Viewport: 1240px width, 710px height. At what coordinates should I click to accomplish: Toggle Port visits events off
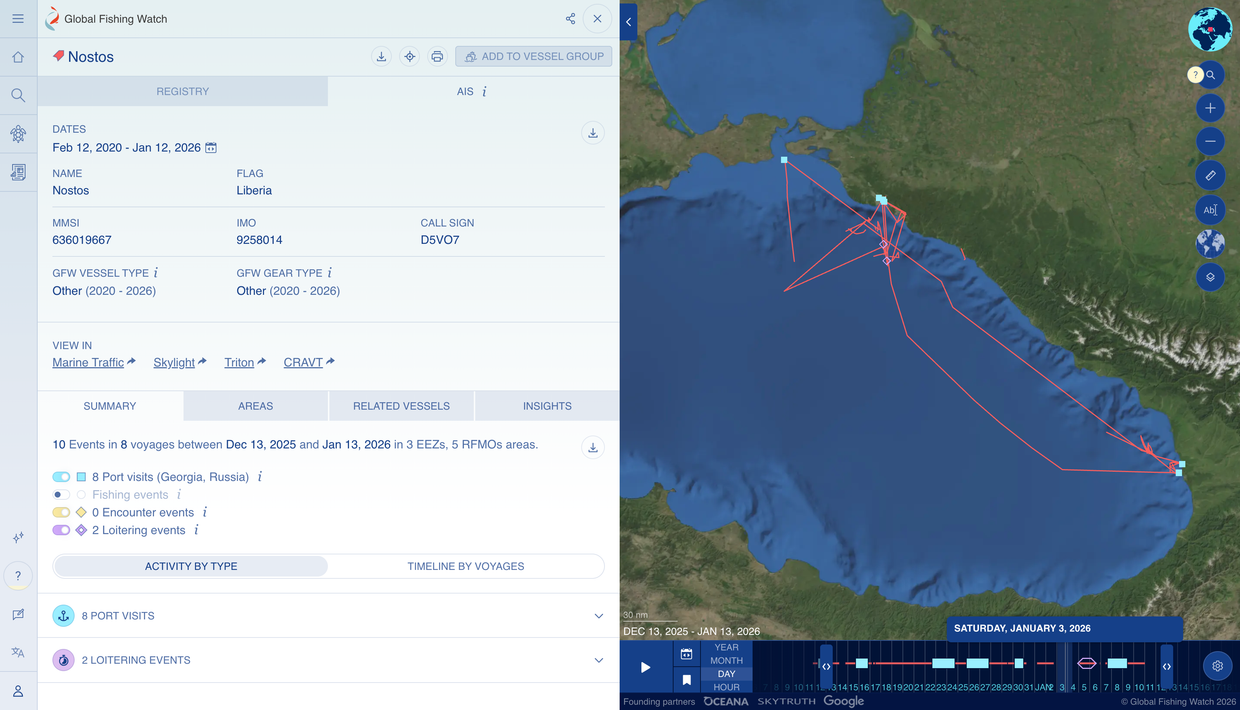pos(61,477)
